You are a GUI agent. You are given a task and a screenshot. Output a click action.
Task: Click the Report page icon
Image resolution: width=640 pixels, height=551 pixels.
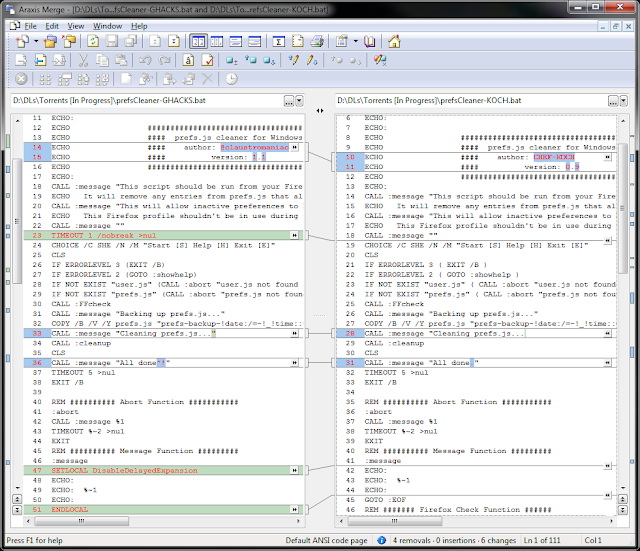(x=298, y=41)
